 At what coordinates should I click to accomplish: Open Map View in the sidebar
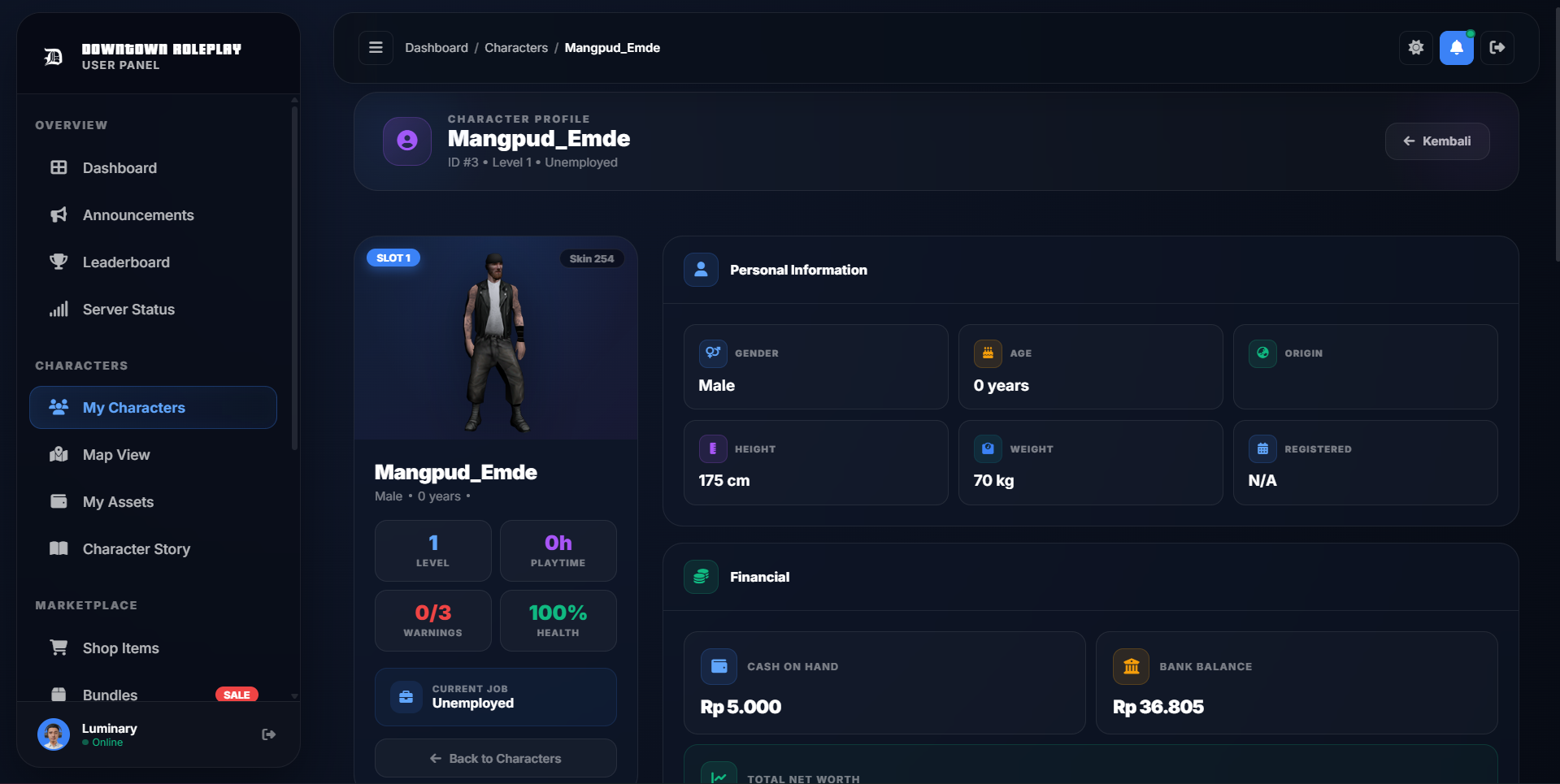click(153, 455)
